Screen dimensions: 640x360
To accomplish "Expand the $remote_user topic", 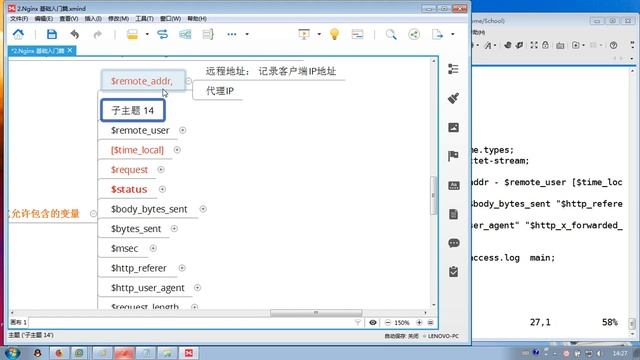I will point(182,130).
